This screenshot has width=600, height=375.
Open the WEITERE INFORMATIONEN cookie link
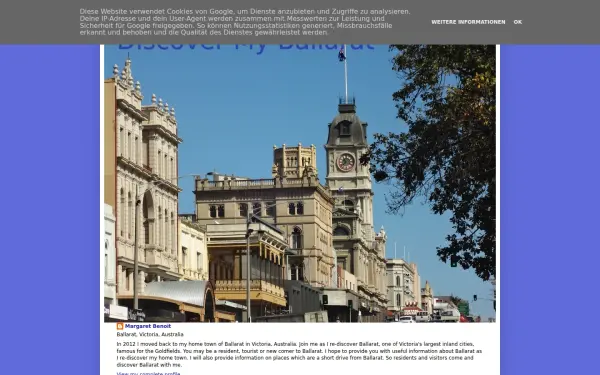click(x=468, y=22)
